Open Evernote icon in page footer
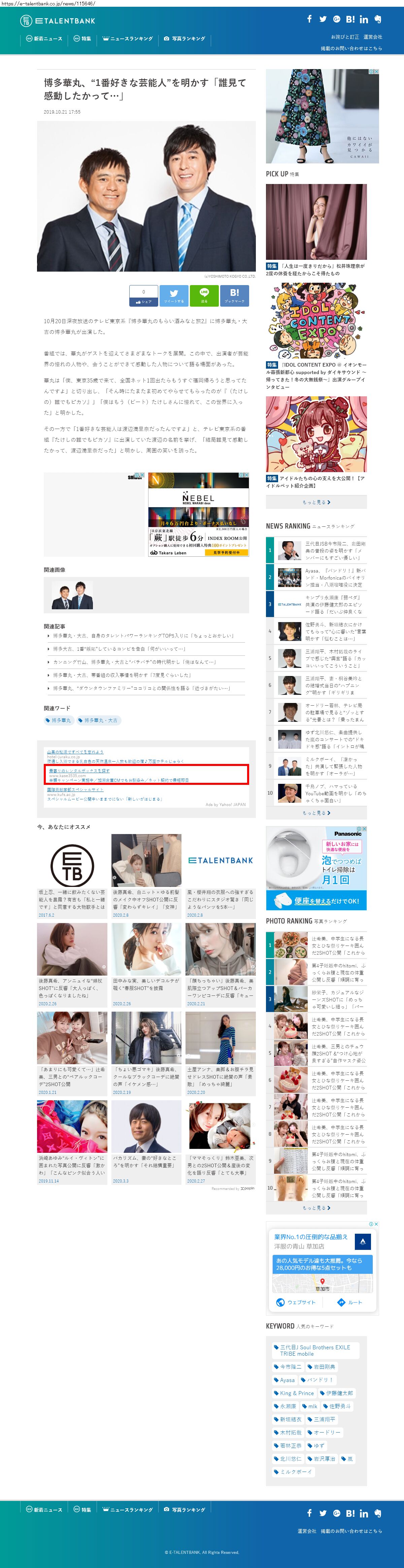The height and width of the screenshot is (1568, 404). coord(378,1513)
